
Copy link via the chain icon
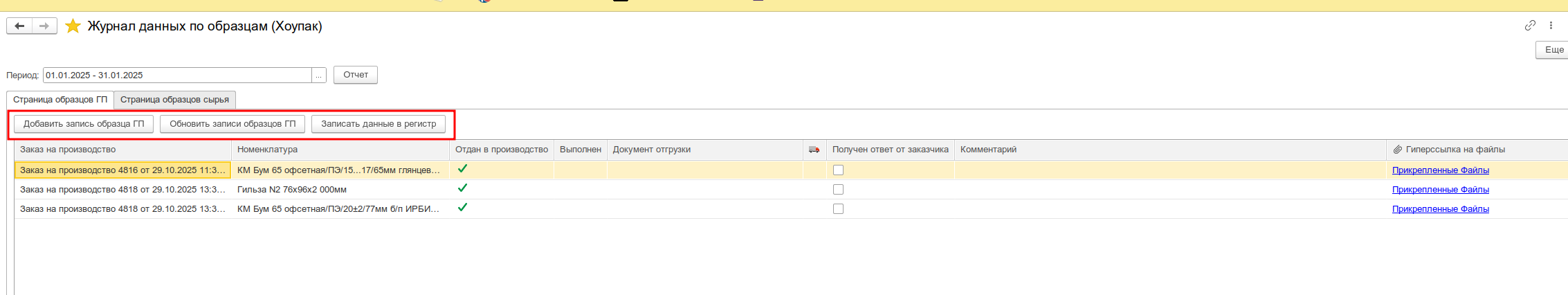(x=1530, y=26)
